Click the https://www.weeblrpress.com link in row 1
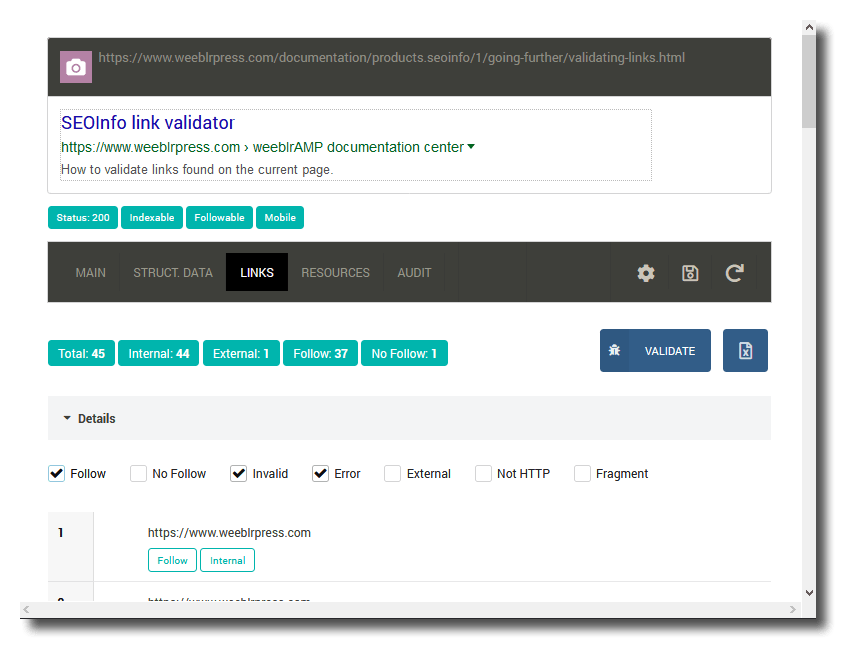Viewport: 846px width, 649px height. click(x=229, y=533)
